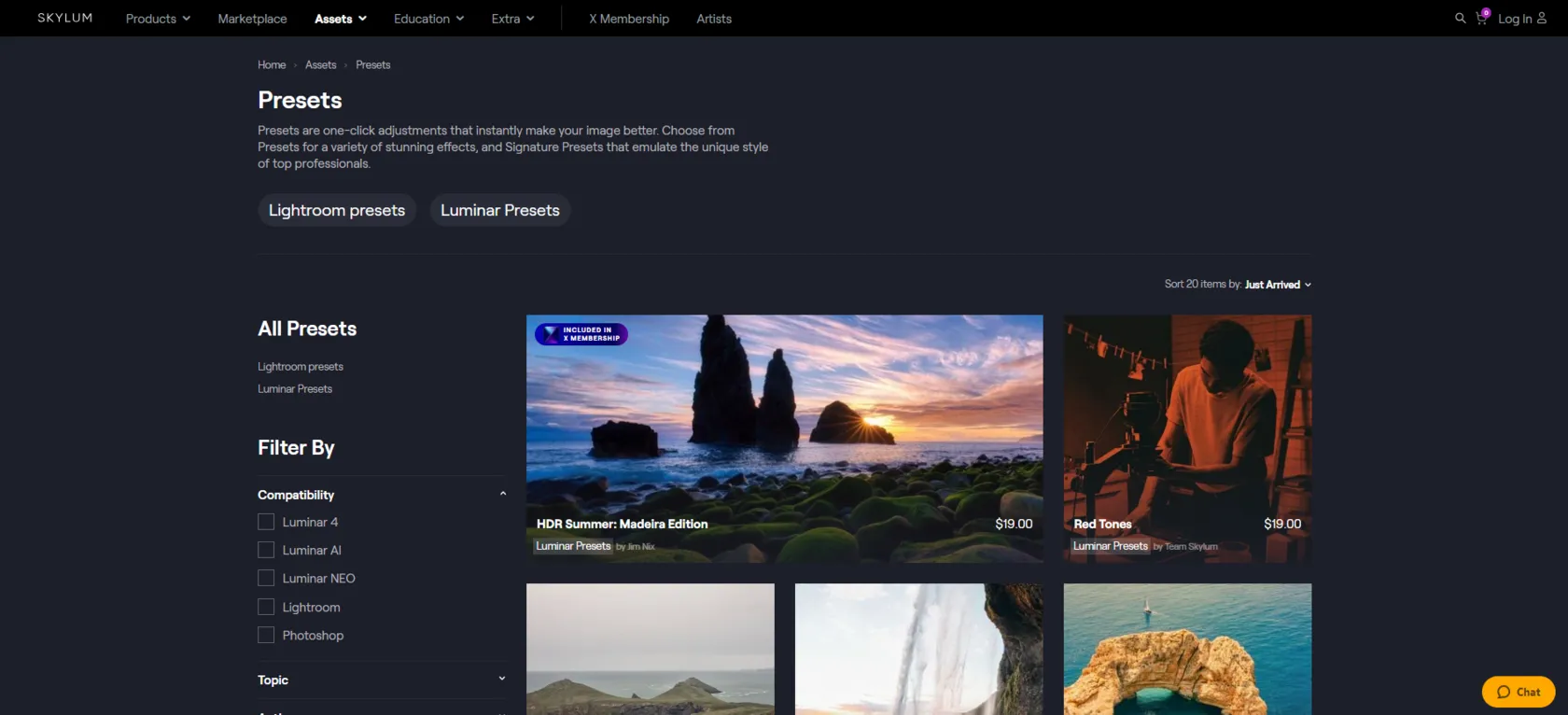The width and height of the screenshot is (1568, 715).
Task: Tick the Photoshop compatibility checkbox
Action: point(266,635)
